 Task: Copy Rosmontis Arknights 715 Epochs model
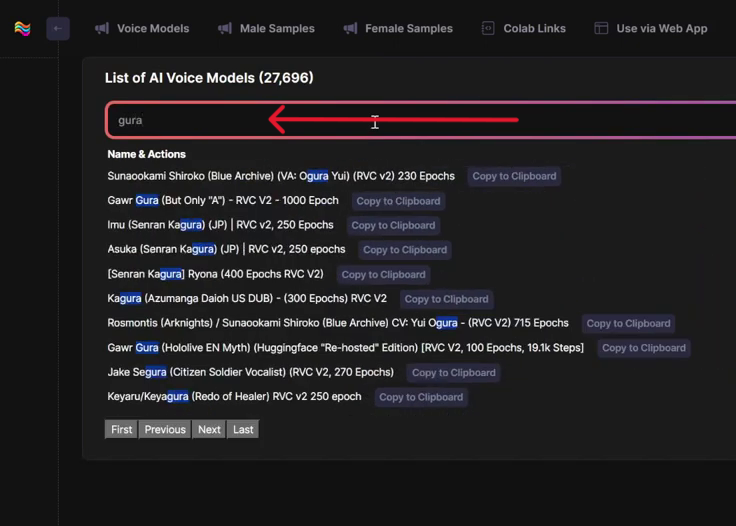click(629, 324)
